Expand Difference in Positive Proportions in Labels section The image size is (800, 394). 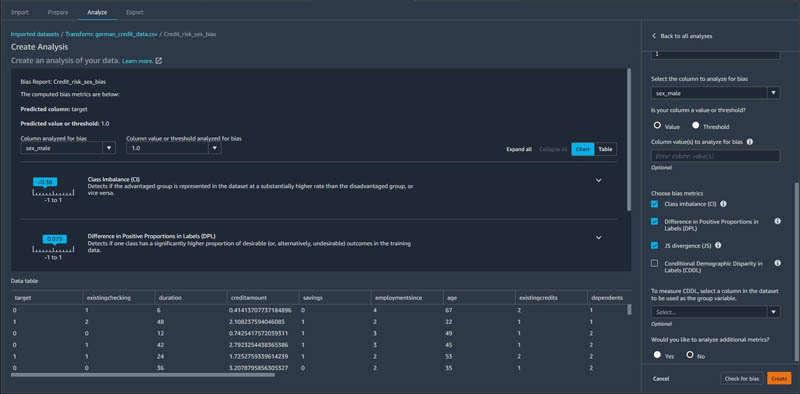pos(599,237)
